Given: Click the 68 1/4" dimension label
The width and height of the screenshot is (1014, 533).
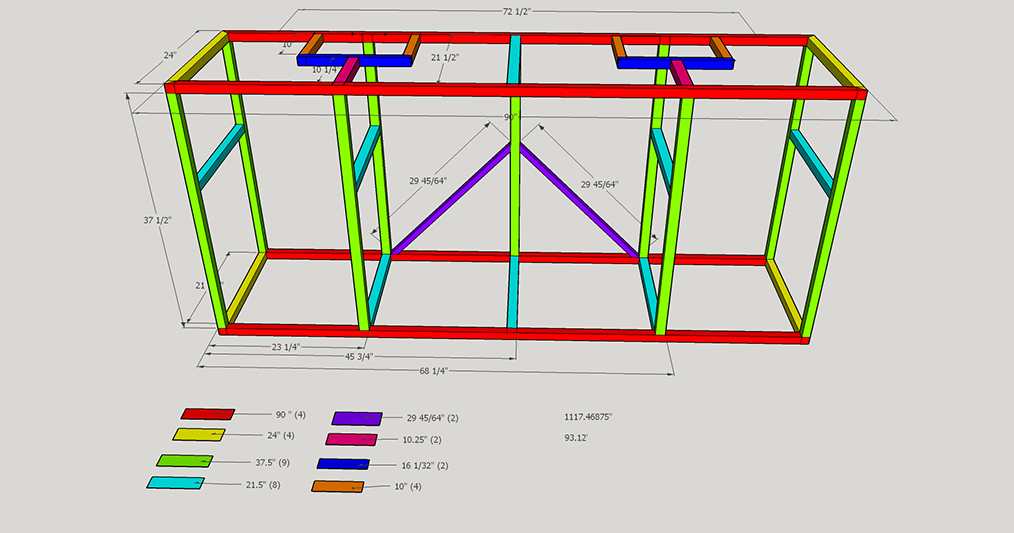Looking at the screenshot, I should (434, 371).
